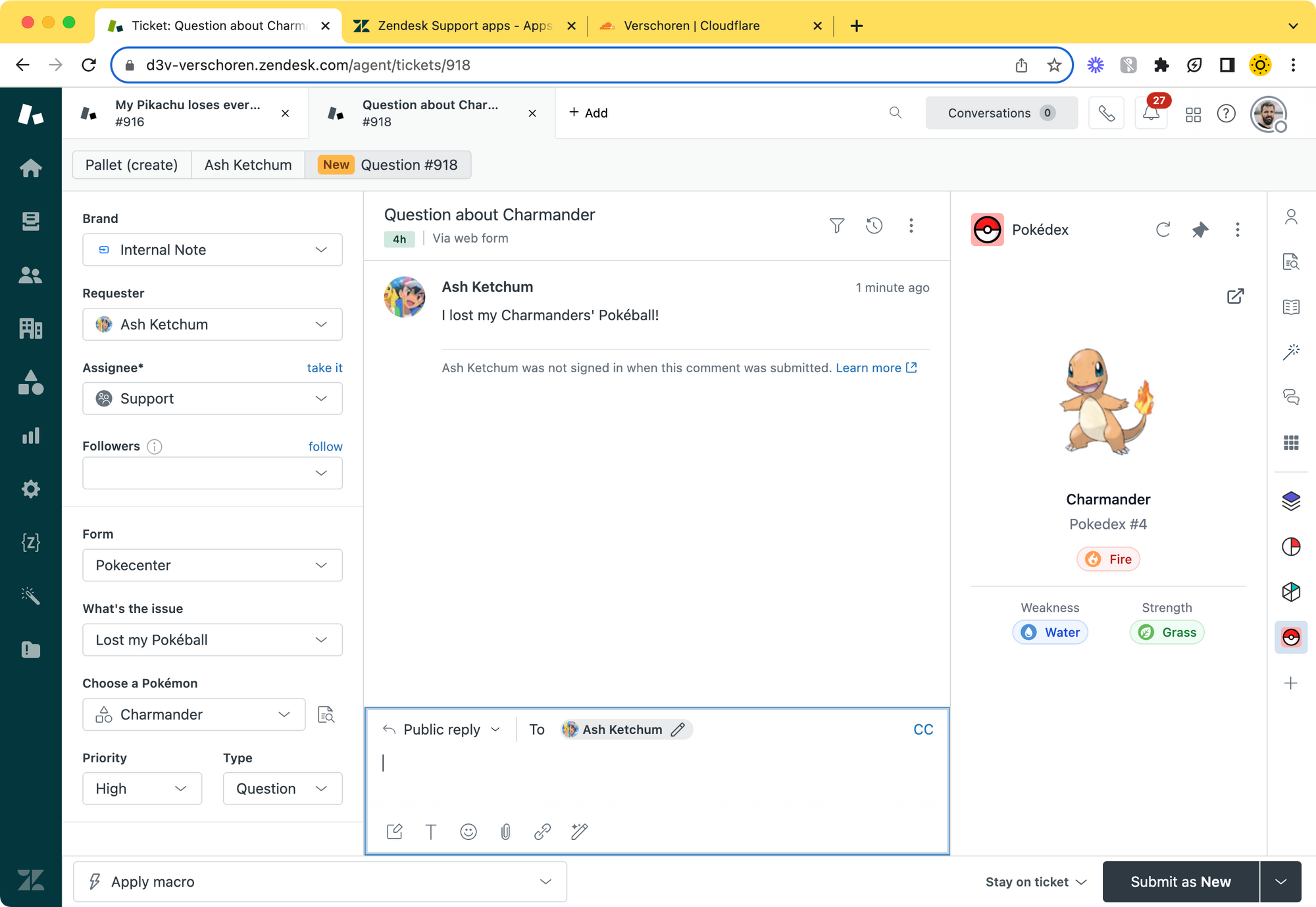Open the Ash Ketchum user tab
The height and width of the screenshot is (907, 1316).
coord(247,164)
